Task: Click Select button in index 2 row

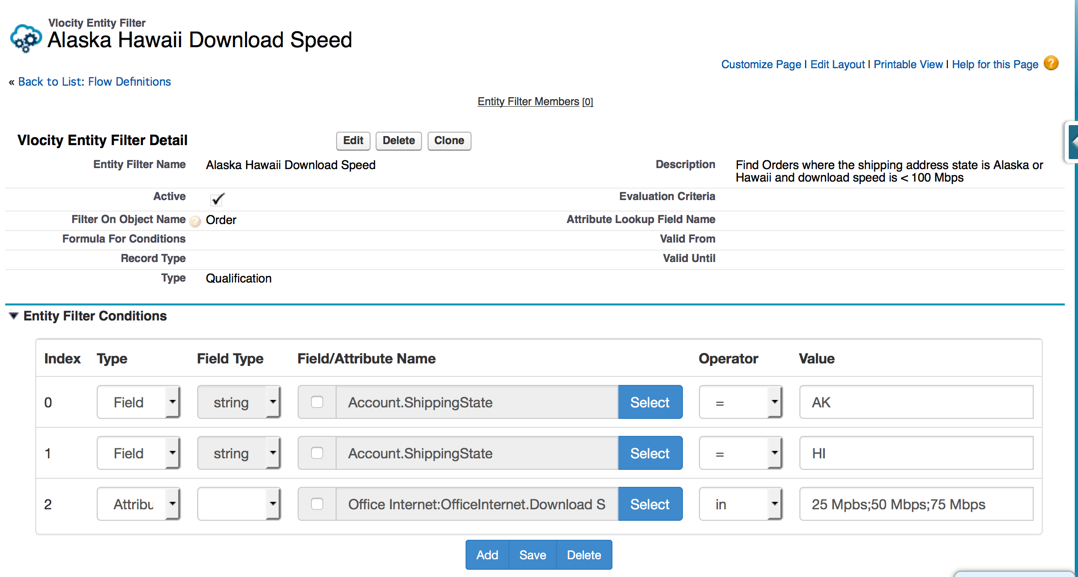Action: tap(650, 504)
